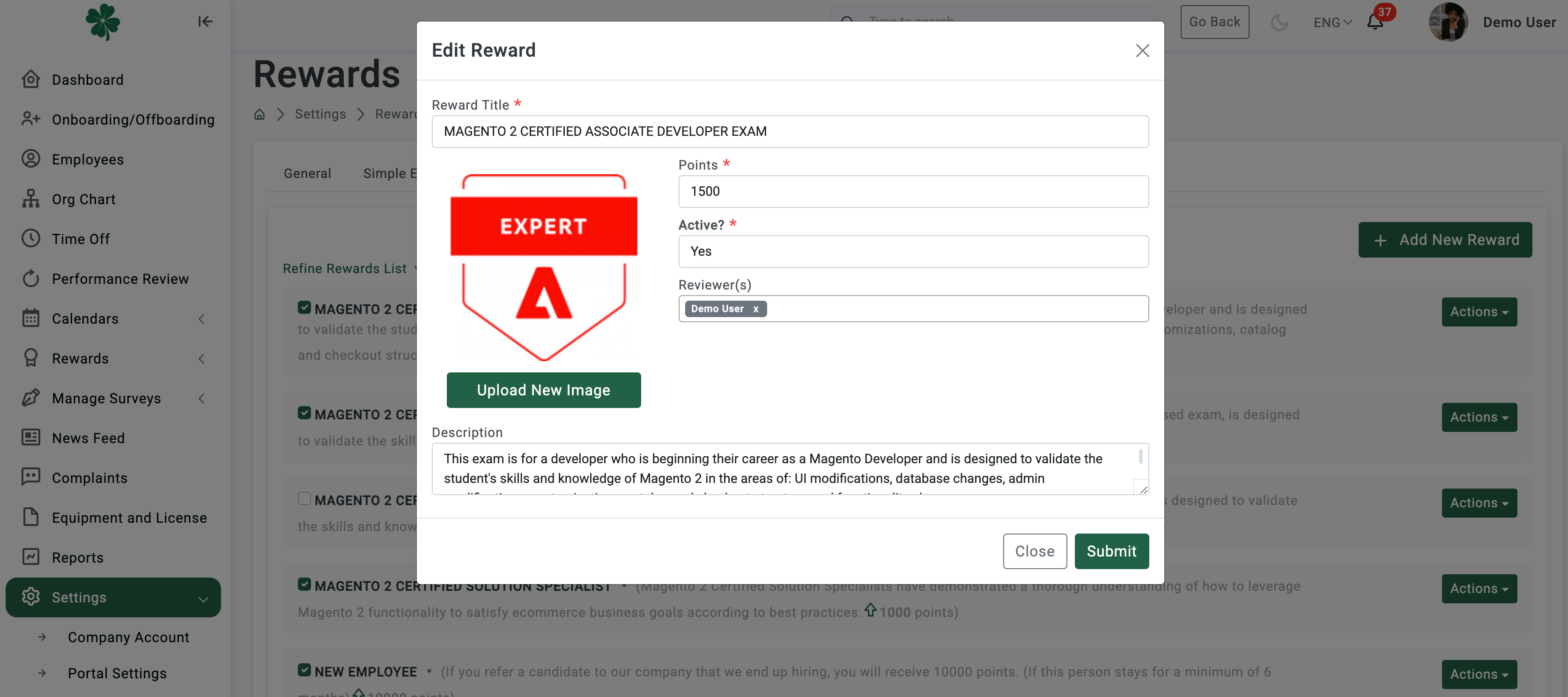The image size is (1568, 697).
Task: Open ENG language dropdown
Action: (x=1332, y=22)
